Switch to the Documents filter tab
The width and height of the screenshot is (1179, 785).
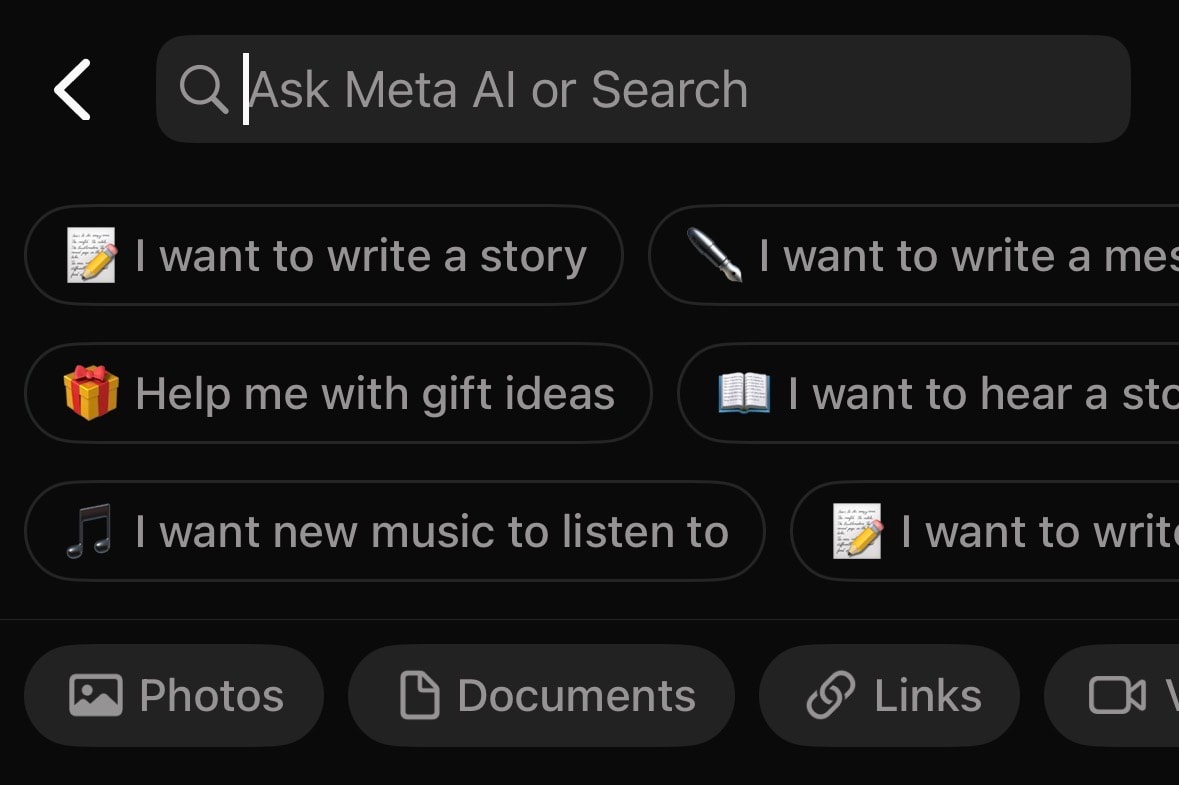tap(541, 695)
